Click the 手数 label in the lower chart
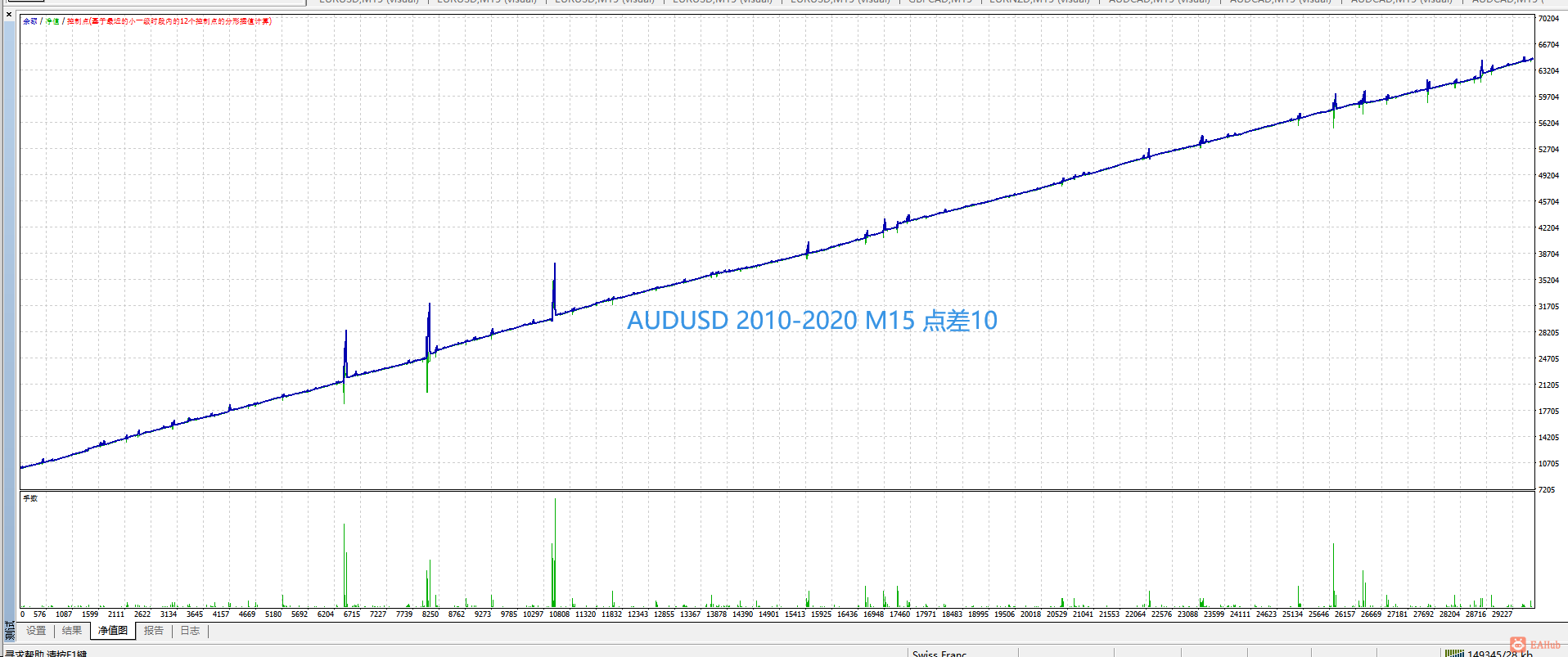 [x=30, y=498]
